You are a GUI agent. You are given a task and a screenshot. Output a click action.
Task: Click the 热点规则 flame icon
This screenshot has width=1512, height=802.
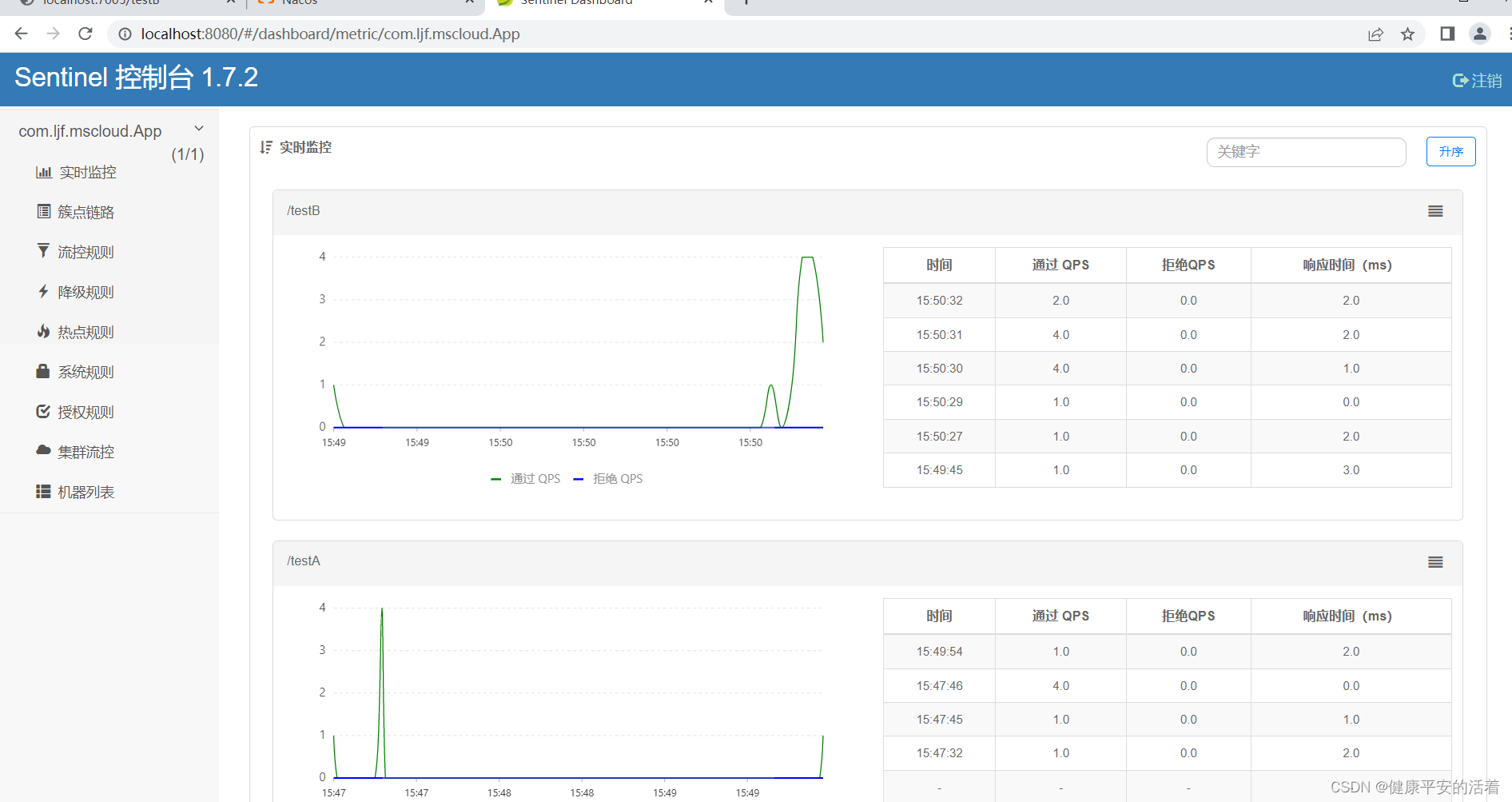tap(43, 331)
